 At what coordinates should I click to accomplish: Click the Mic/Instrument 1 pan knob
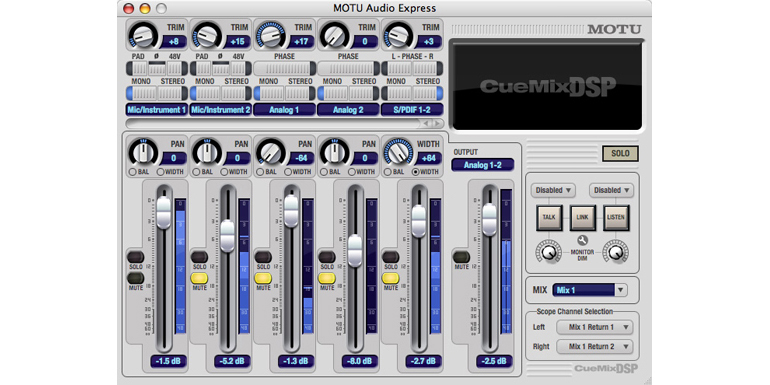pyautogui.click(x=143, y=152)
